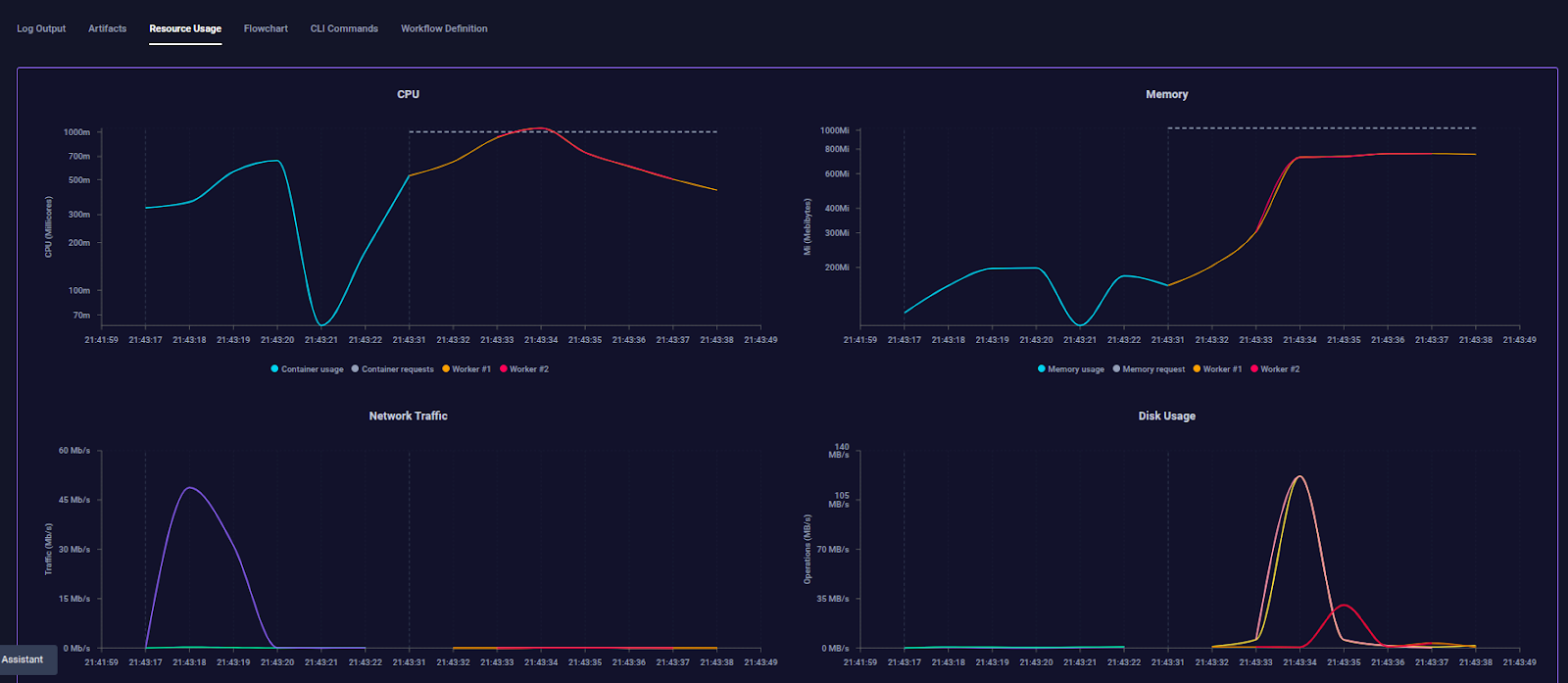Click the 1000Mi tick on the Memory axis
1568x683 pixels.
[835, 130]
